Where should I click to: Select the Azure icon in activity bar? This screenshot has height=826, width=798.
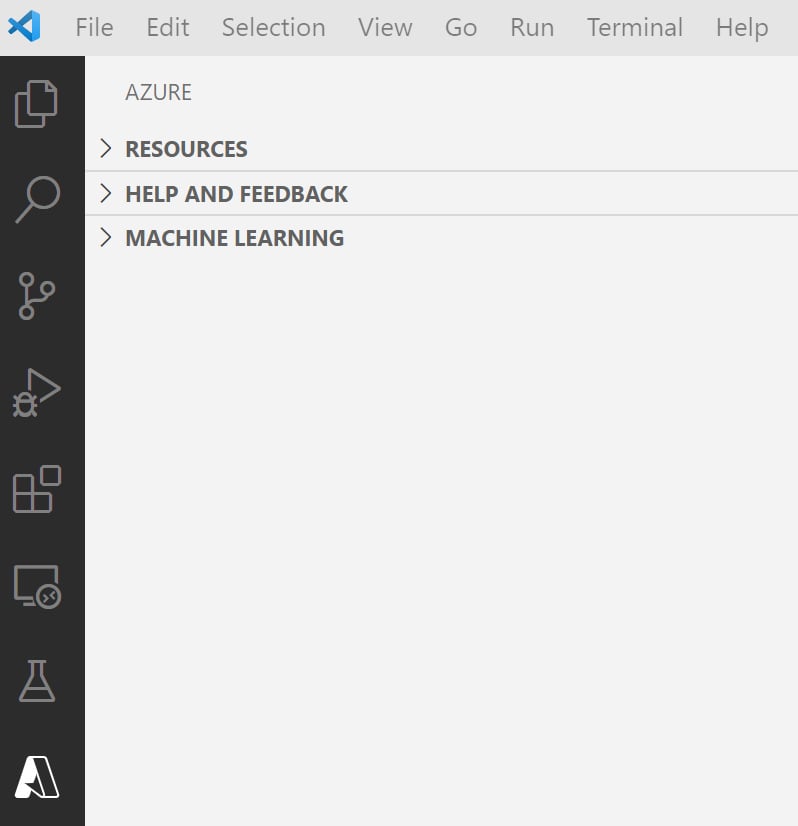pos(37,777)
